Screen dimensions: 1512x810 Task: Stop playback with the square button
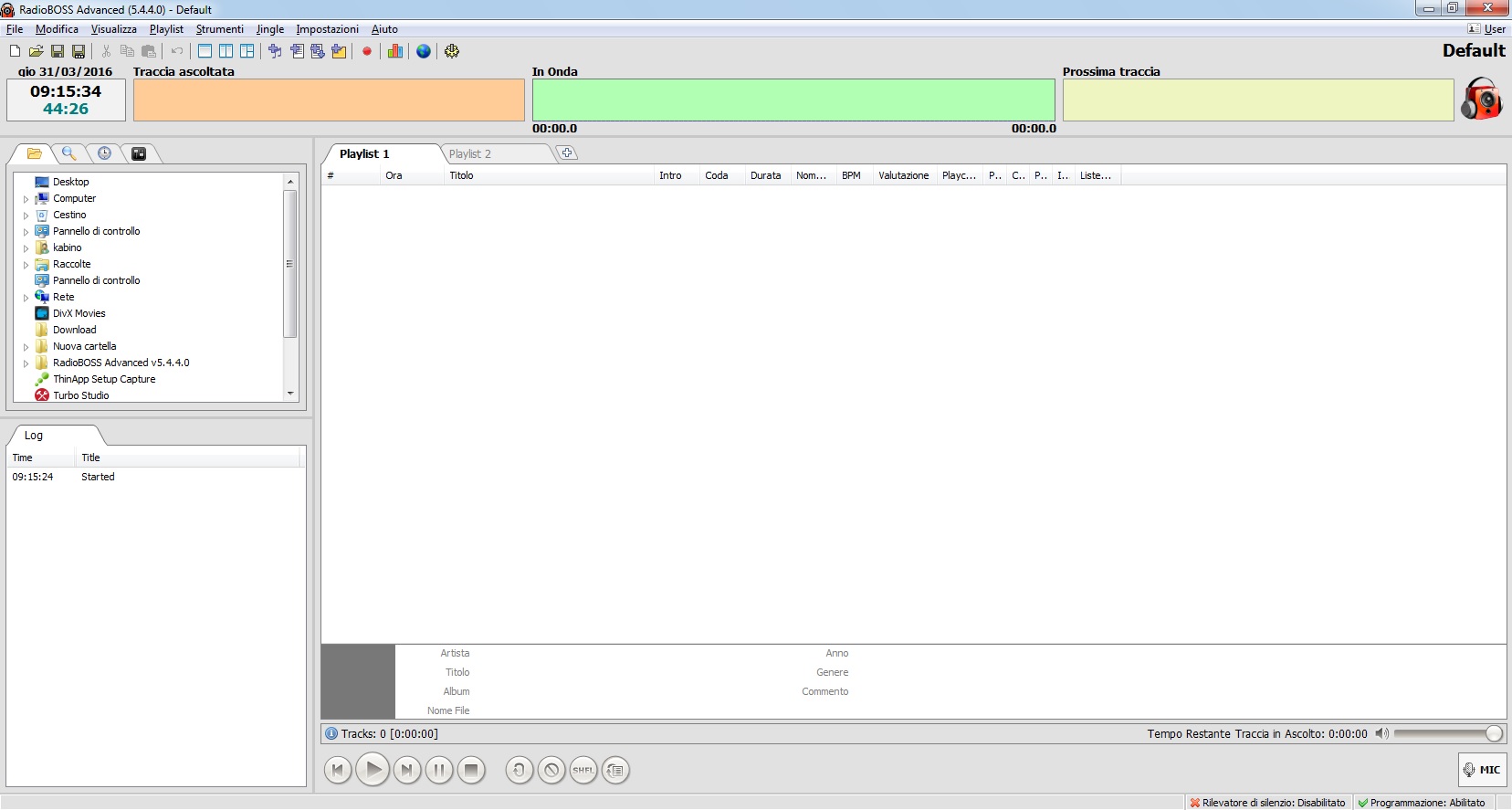(x=471, y=770)
